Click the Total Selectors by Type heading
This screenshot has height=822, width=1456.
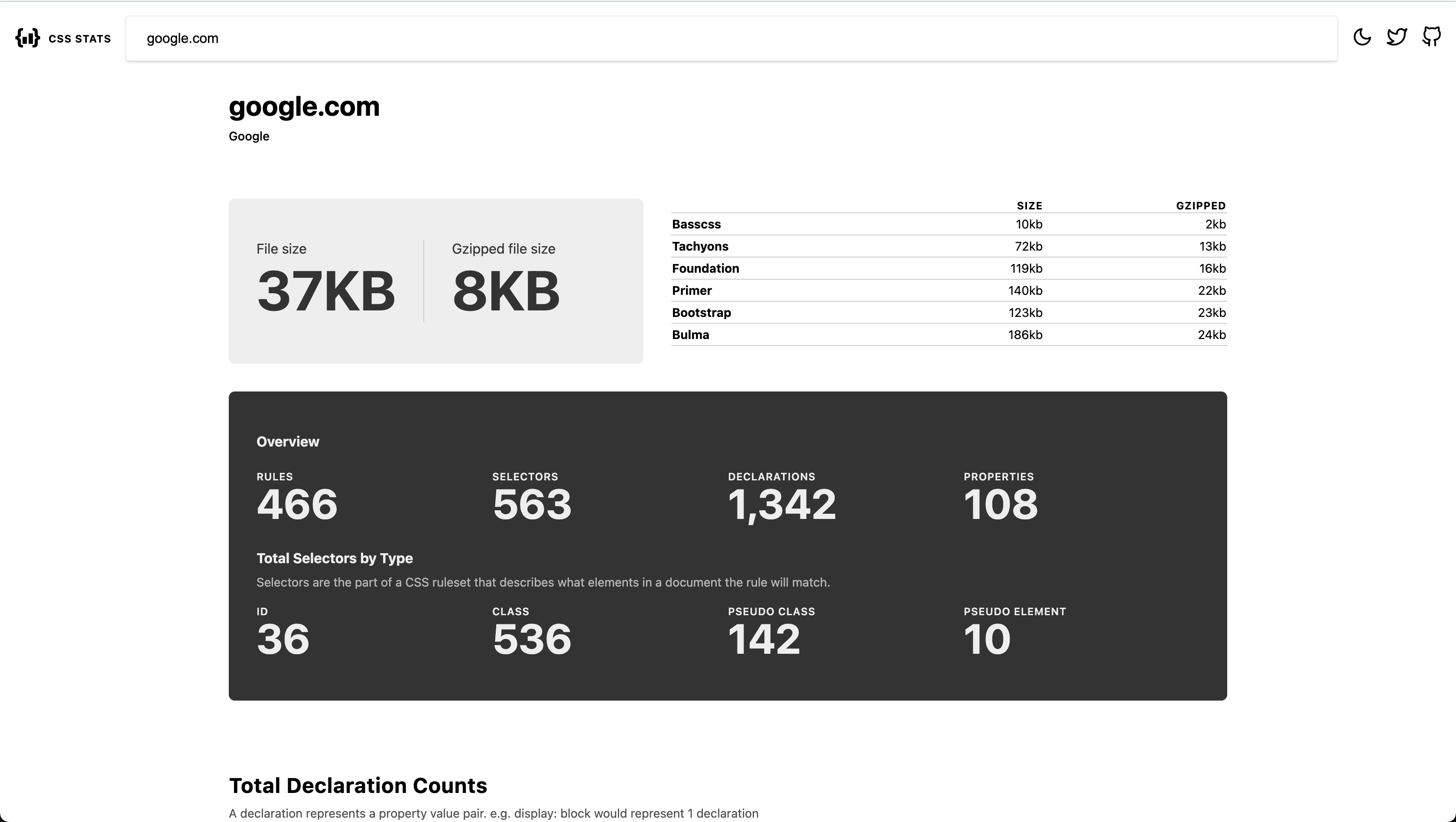pyautogui.click(x=335, y=558)
